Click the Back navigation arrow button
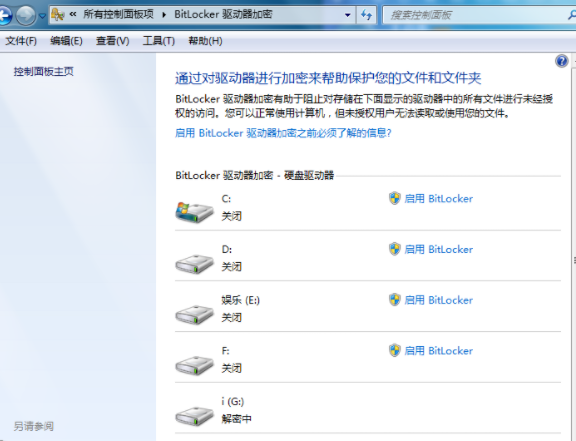 coord(5,15)
